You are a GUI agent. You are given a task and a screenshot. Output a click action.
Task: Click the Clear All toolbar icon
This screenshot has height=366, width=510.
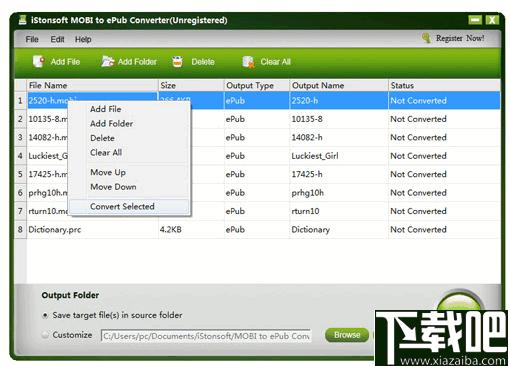click(x=248, y=62)
